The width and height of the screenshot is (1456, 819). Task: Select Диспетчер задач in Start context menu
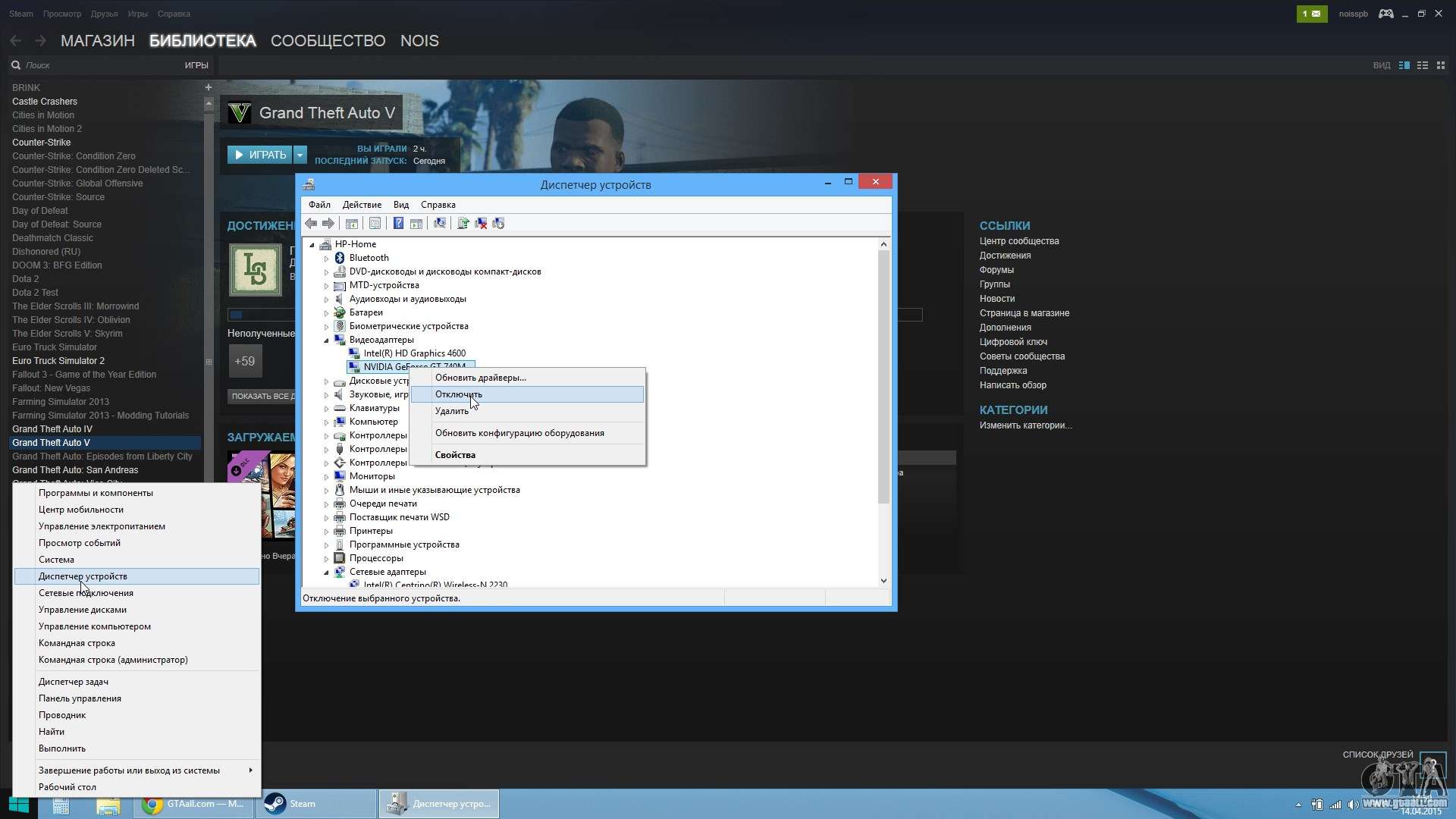(x=136, y=682)
